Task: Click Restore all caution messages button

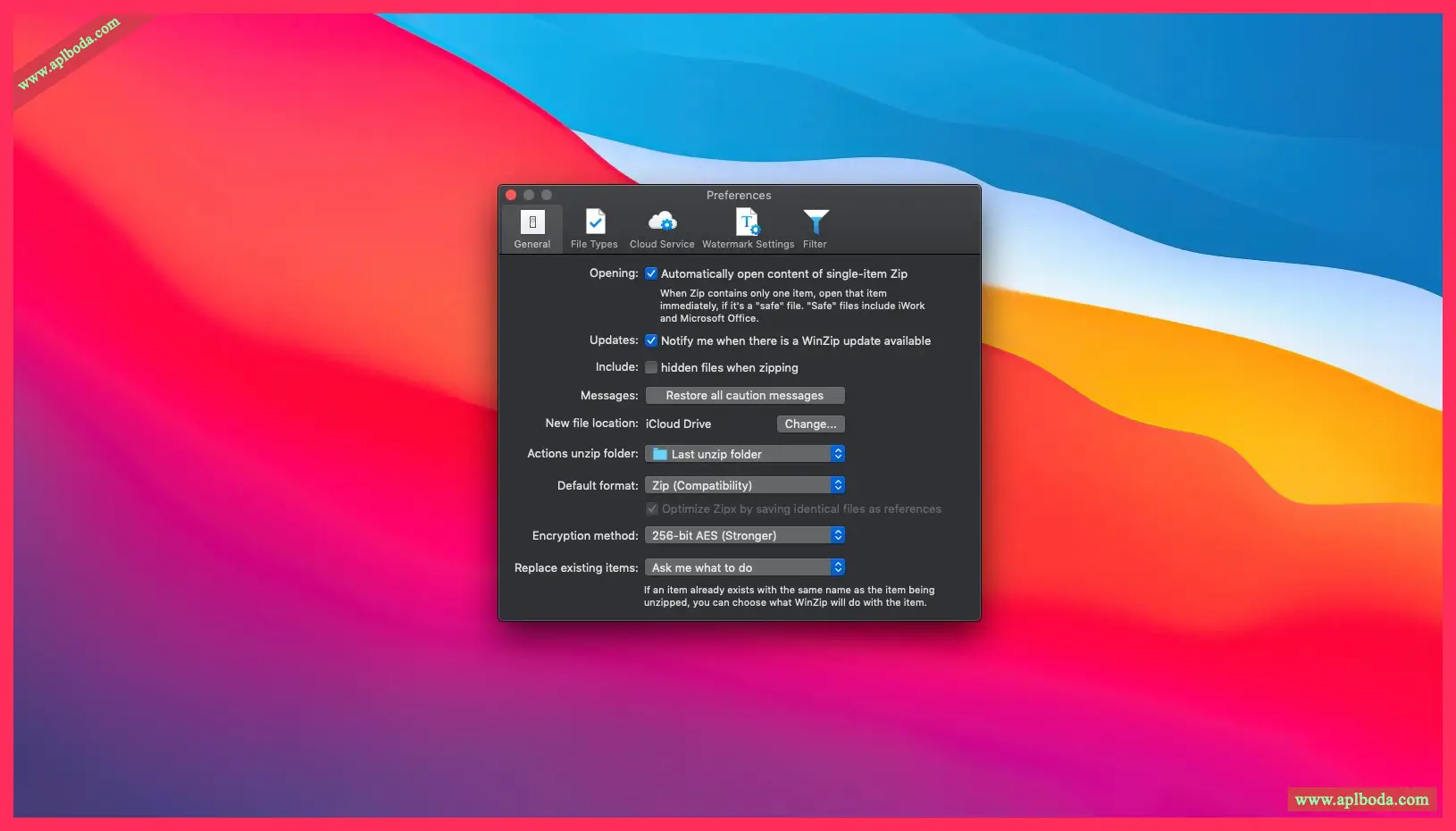Action: tap(745, 396)
